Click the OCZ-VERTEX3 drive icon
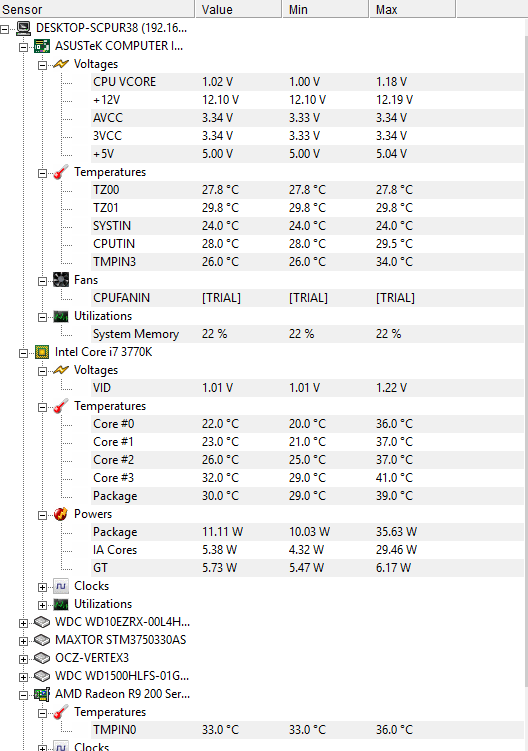528x751 pixels. point(42,659)
